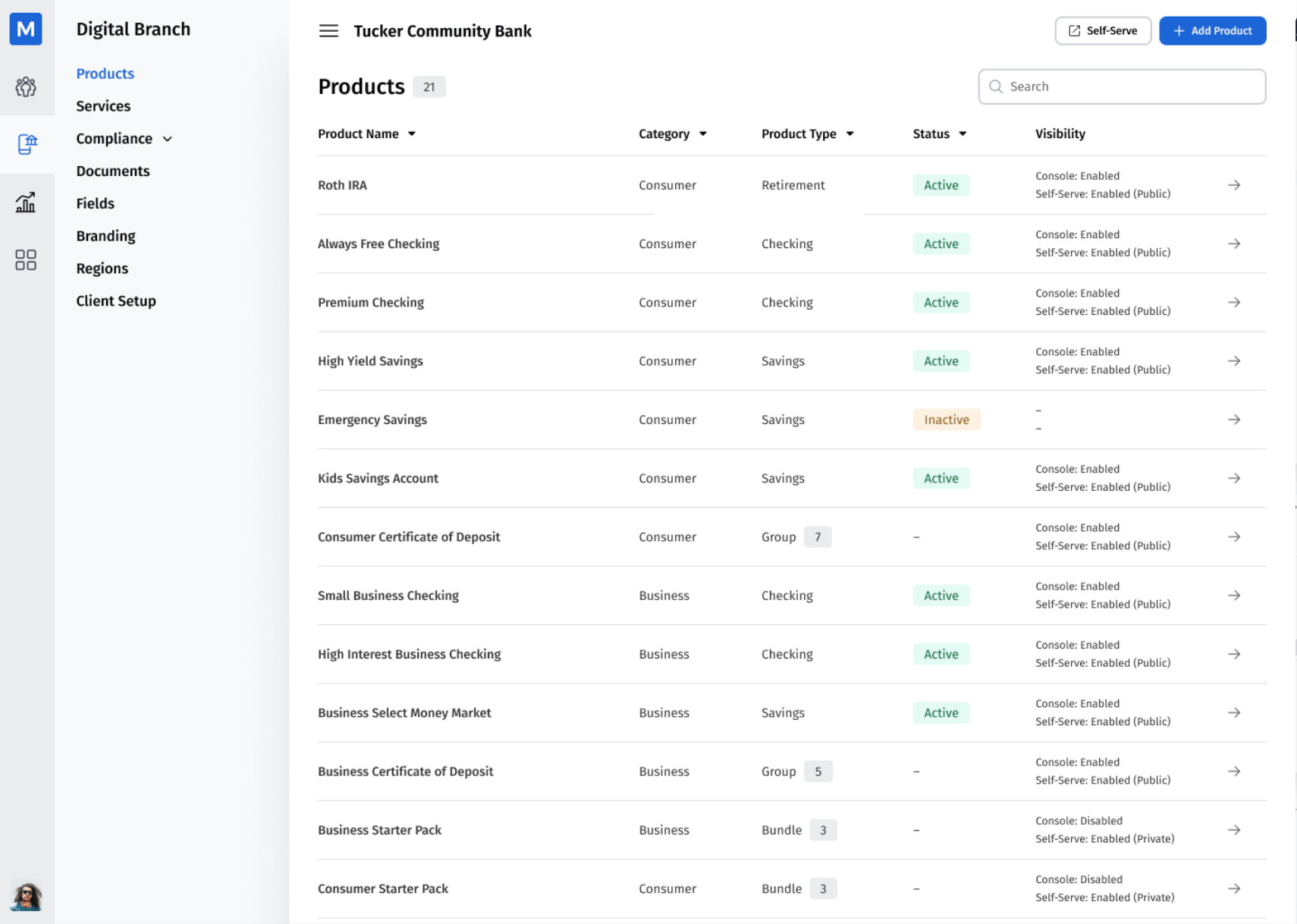Viewport: 1297px width, 924px height.
Task: Open the grid apps sidebar icon
Action: pos(26,260)
